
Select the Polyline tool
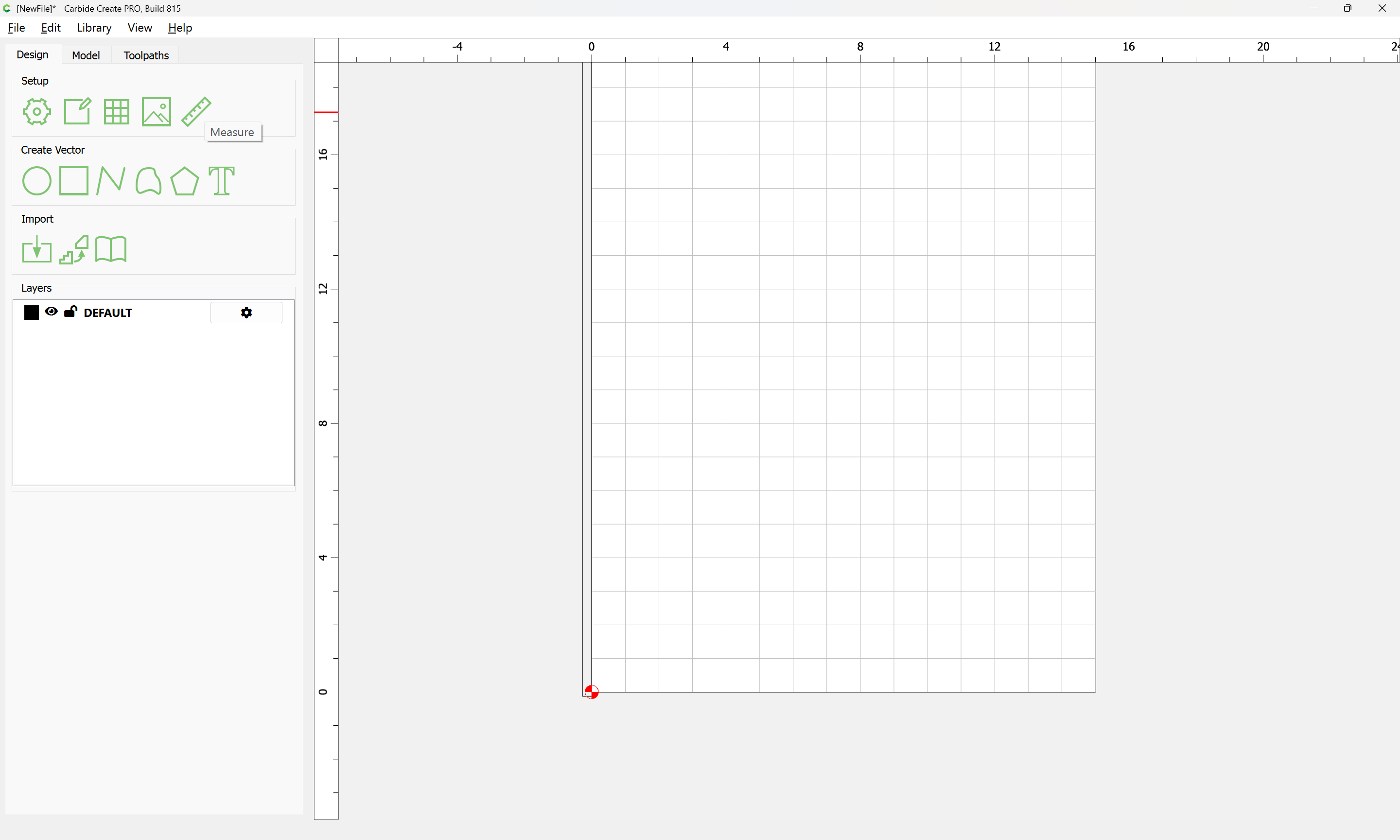tap(110, 181)
